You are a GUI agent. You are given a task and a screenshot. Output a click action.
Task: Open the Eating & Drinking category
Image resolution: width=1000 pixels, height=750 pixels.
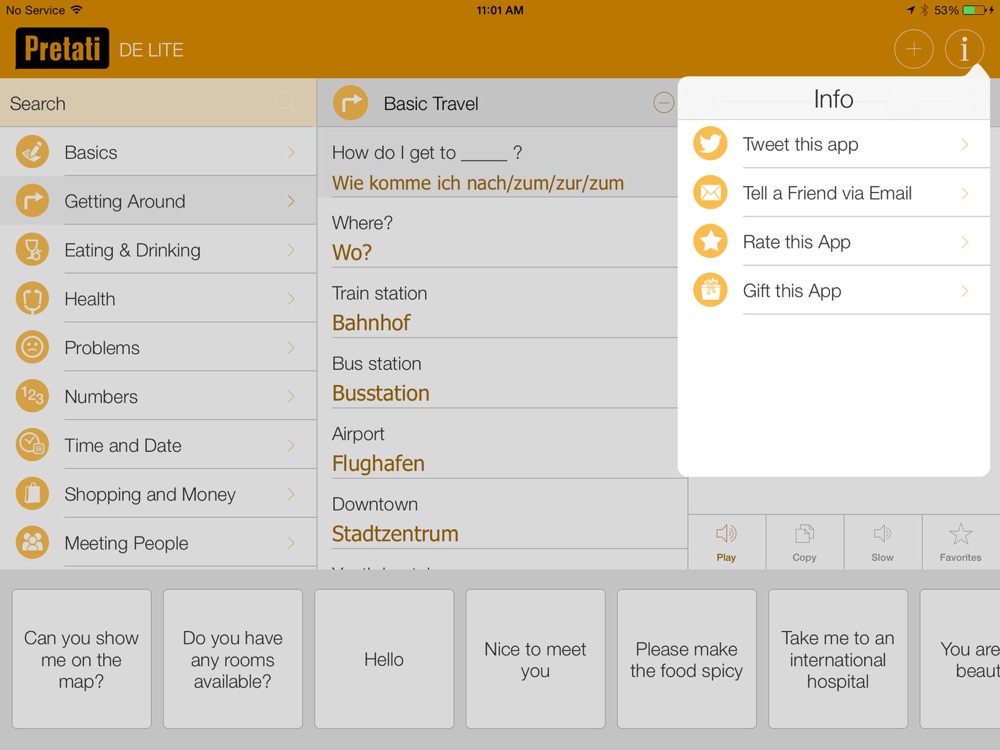[158, 250]
